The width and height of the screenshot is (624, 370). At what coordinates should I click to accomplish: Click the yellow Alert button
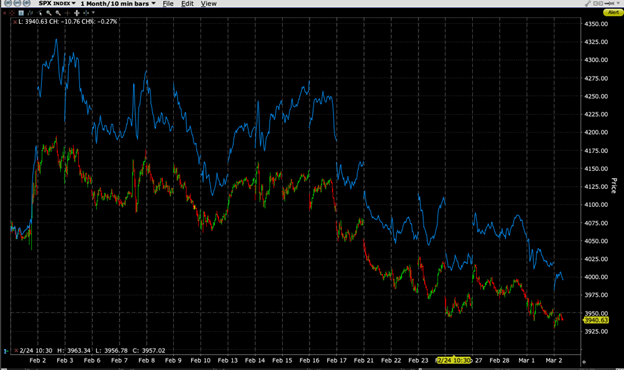coord(613,12)
